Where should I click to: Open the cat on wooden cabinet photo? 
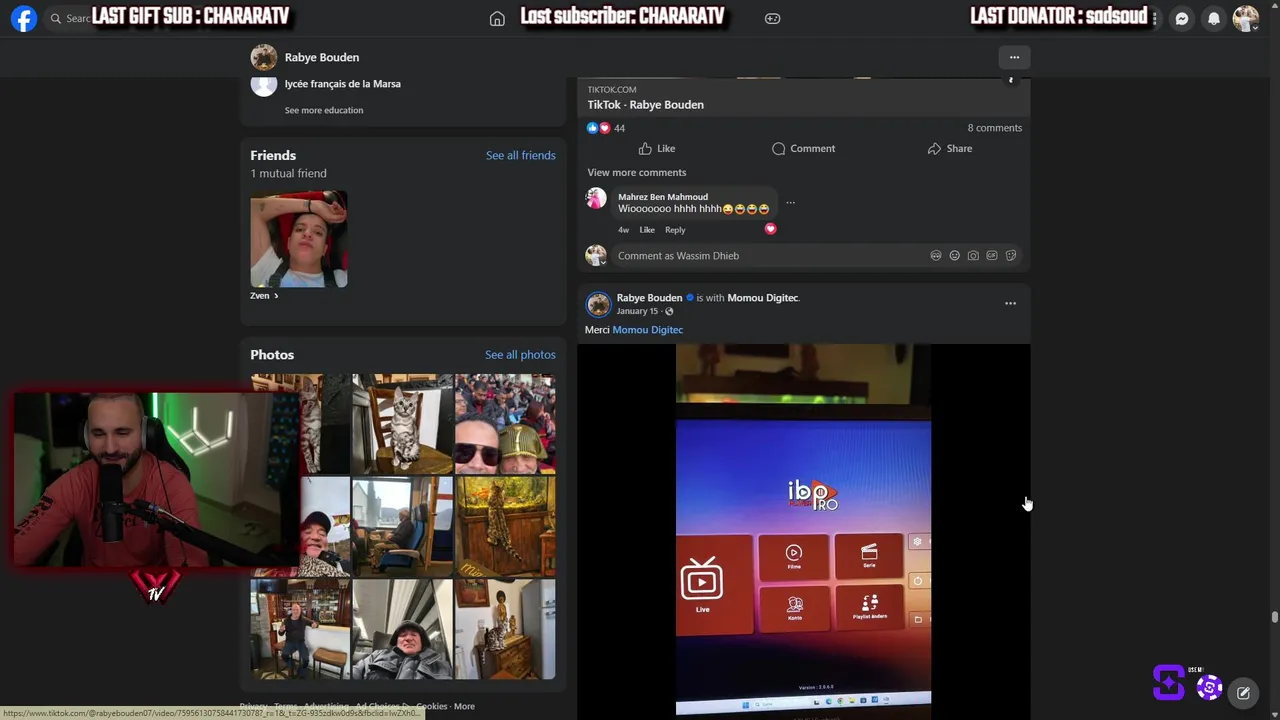tap(505, 629)
